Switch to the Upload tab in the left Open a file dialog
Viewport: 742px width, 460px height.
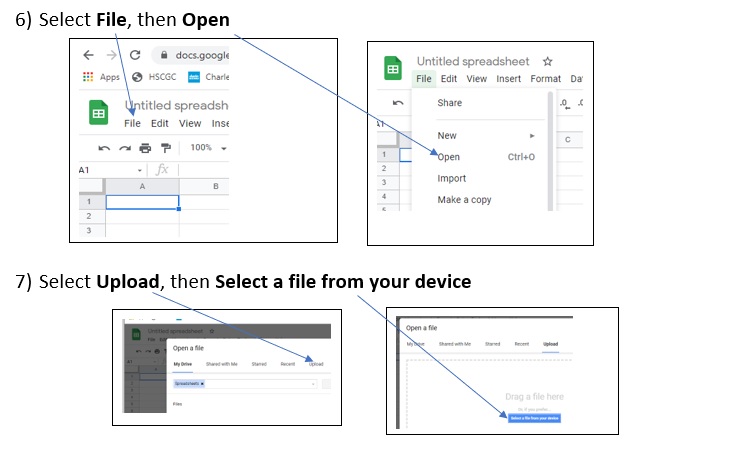click(316, 364)
